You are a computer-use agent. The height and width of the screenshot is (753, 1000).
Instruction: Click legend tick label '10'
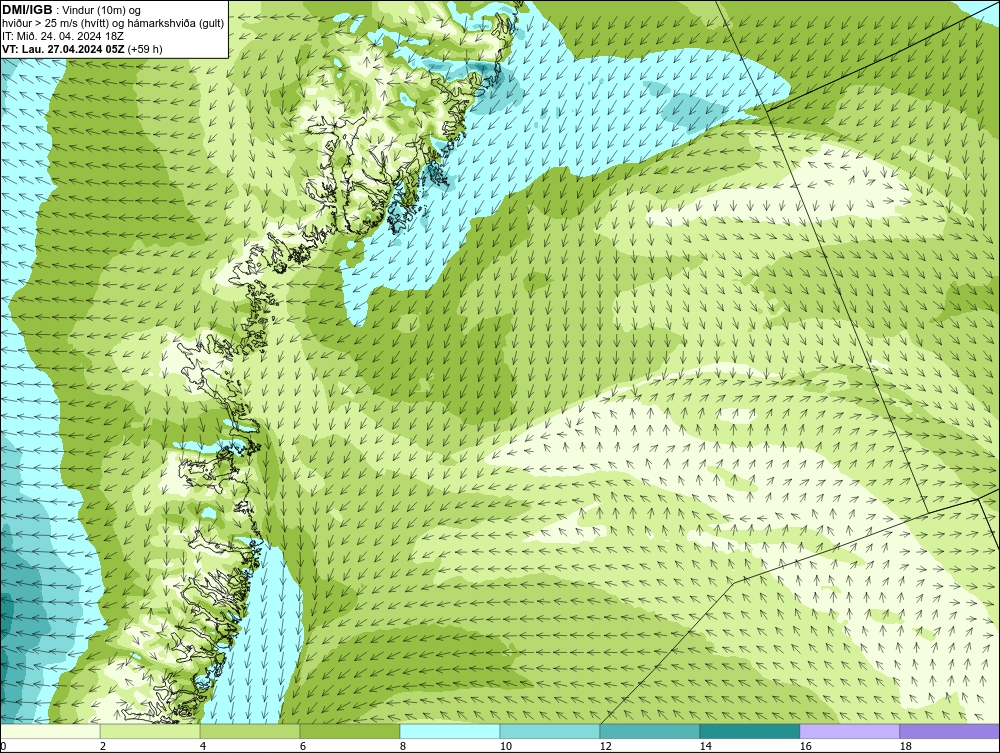point(505,746)
